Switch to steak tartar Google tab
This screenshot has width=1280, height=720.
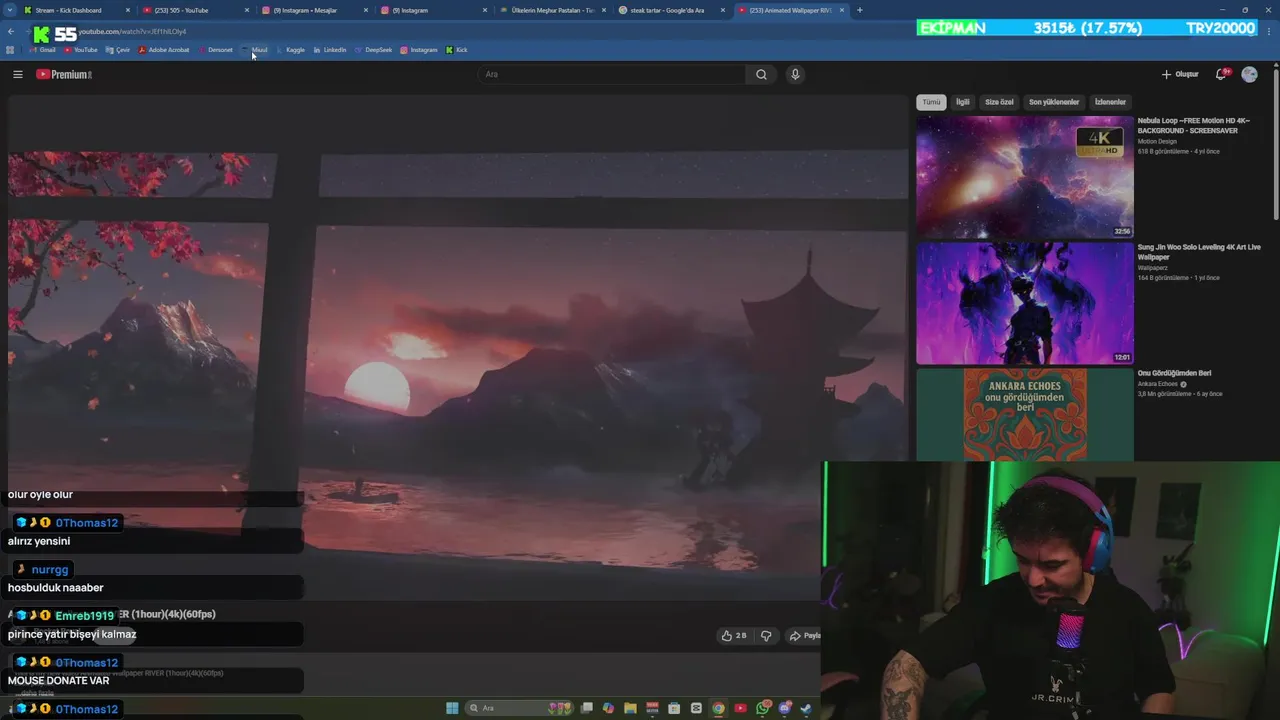670,10
